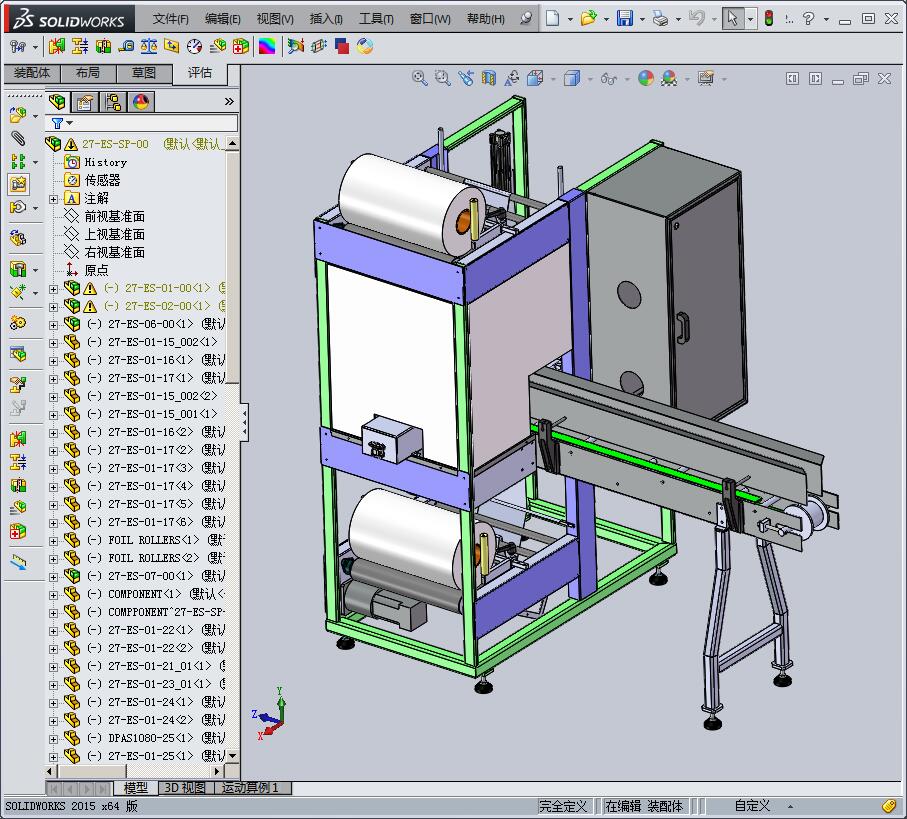Click Zoom to Fit in view toolbar
This screenshot has height=819, width=907.
420,78
